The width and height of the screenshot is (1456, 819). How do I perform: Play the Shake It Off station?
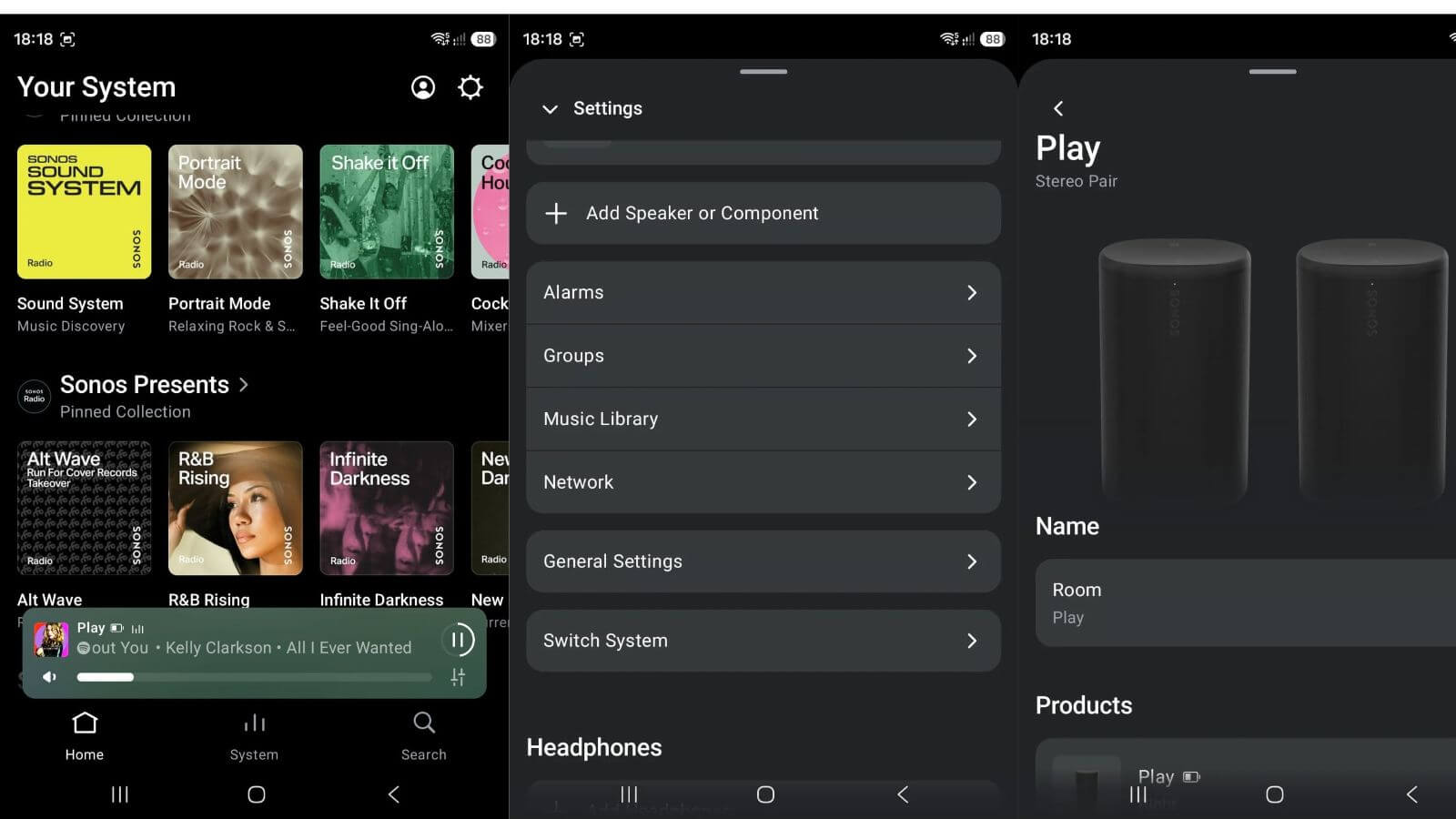click(x=387, y=212)
